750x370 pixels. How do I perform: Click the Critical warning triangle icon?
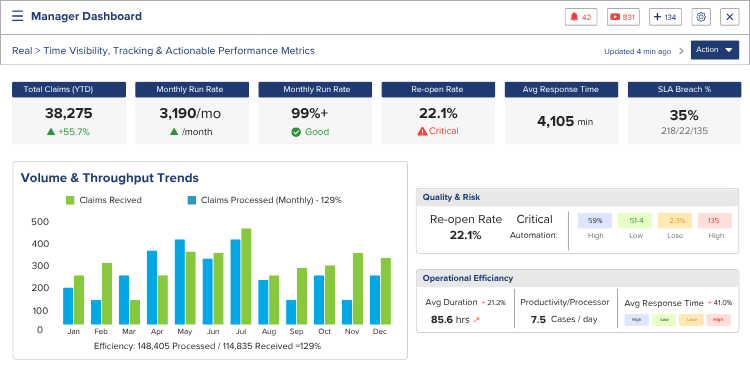tap(422, 131)
